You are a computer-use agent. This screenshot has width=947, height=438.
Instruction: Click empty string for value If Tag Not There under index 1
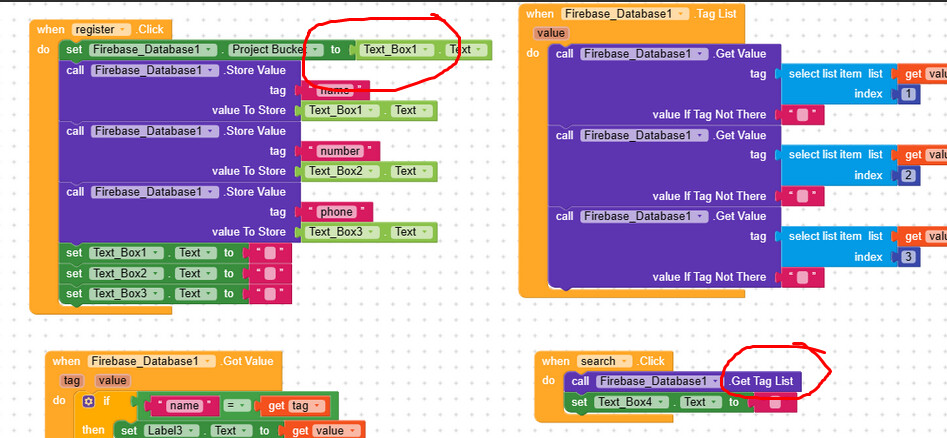[x=803, y=115]
